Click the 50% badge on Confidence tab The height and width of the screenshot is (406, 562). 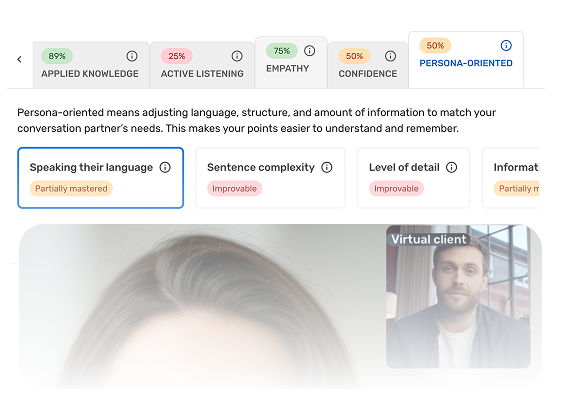354,56
